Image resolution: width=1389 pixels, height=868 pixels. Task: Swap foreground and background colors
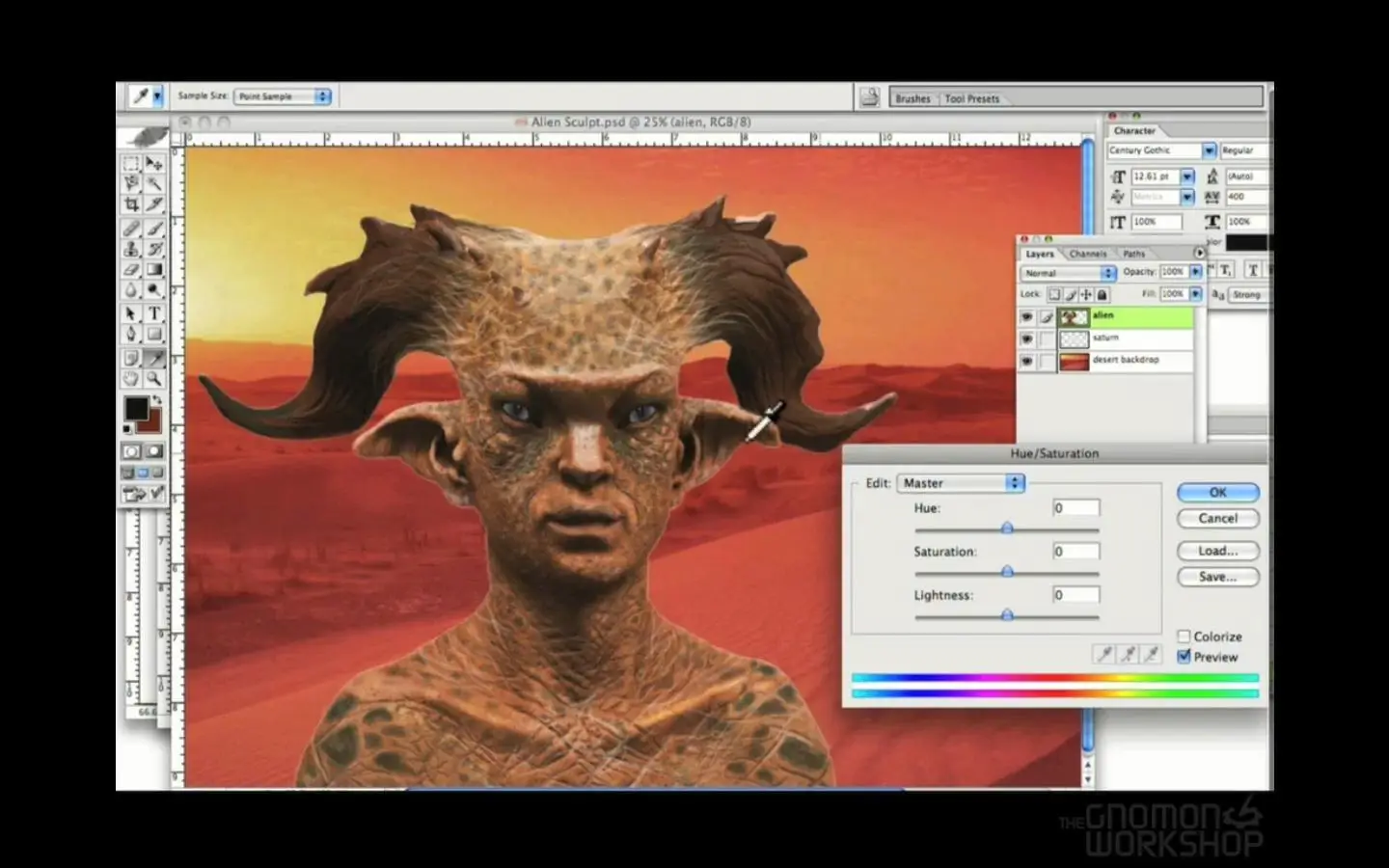click(157, 400)
